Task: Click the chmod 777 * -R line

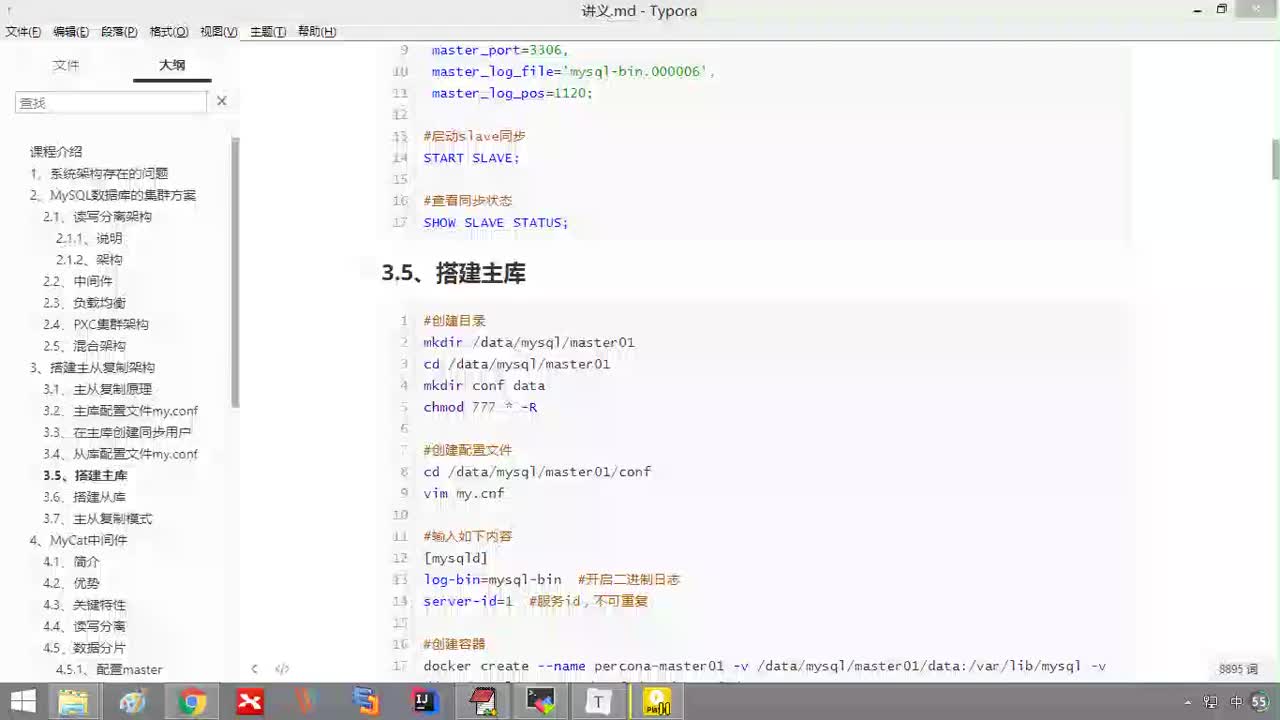Action: tap(480, 407)
